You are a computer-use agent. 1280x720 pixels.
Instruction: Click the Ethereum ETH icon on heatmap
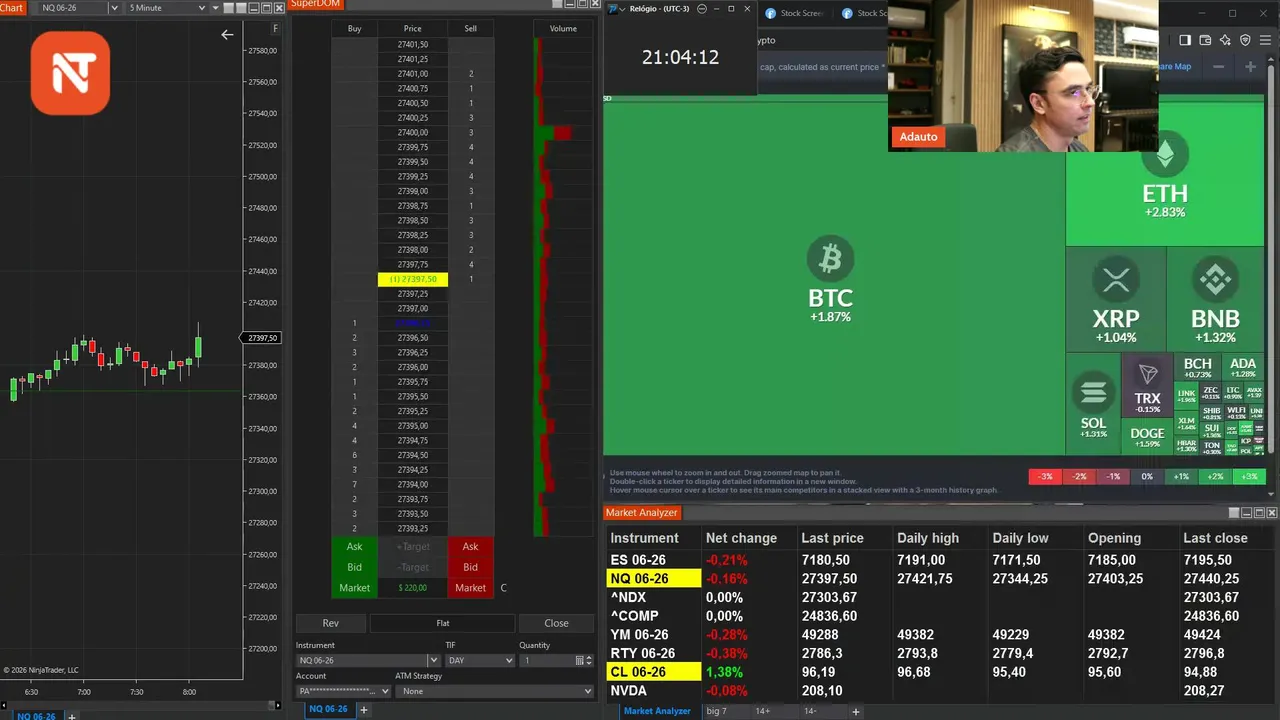[x=1165, y=154]
